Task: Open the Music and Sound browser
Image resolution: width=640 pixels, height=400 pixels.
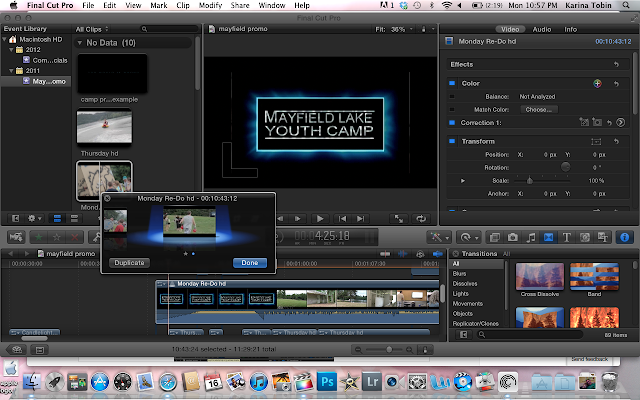Action: point(531,237)
